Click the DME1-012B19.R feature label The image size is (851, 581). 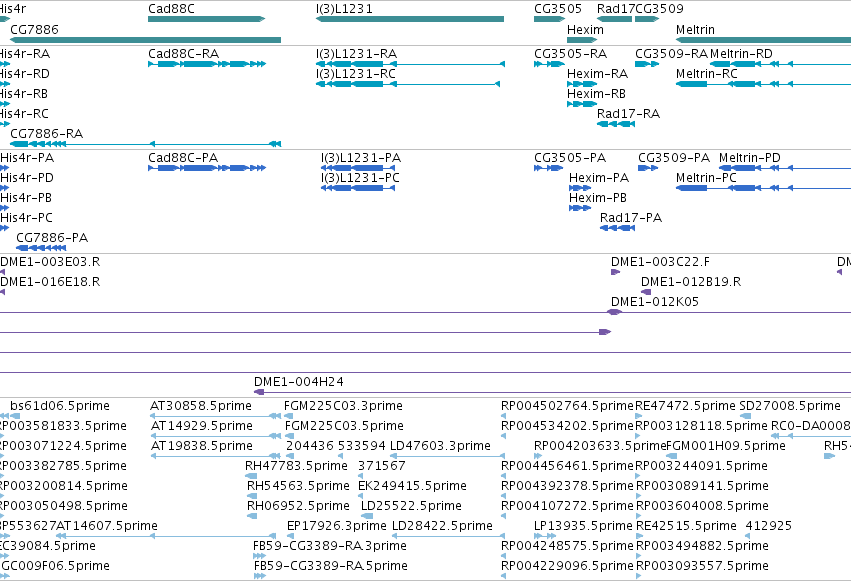[691, 282]
